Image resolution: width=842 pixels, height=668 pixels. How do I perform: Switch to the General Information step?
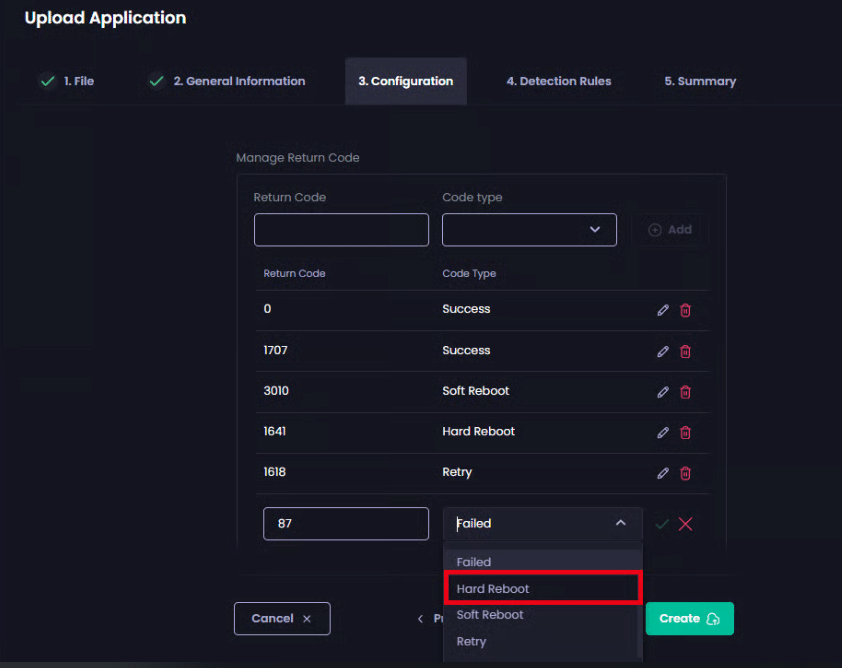pos(238,82)
